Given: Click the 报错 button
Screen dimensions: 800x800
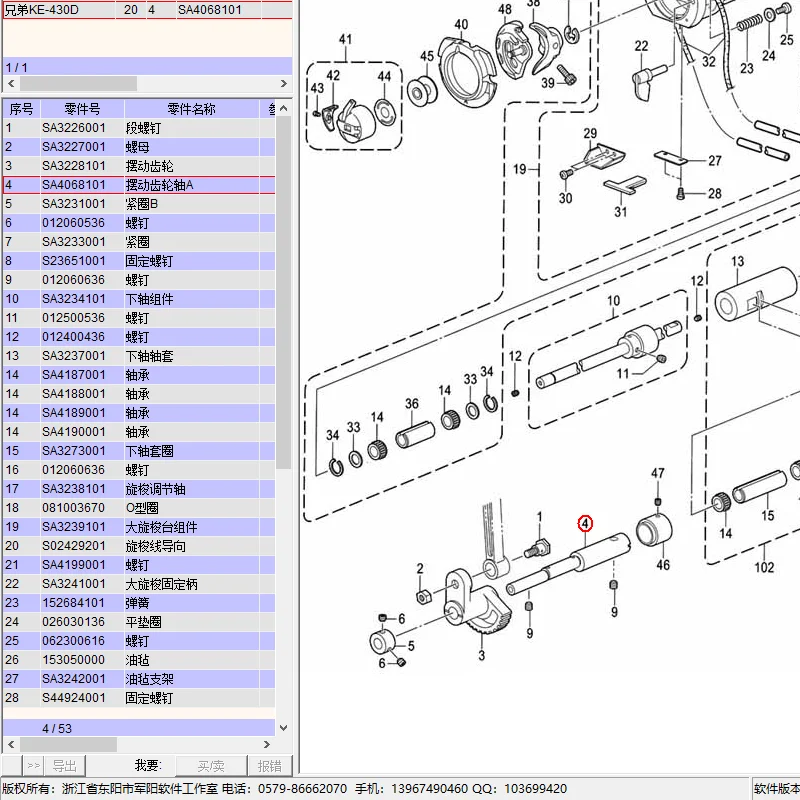Looking at the screenshot, I should click(269, 766).
